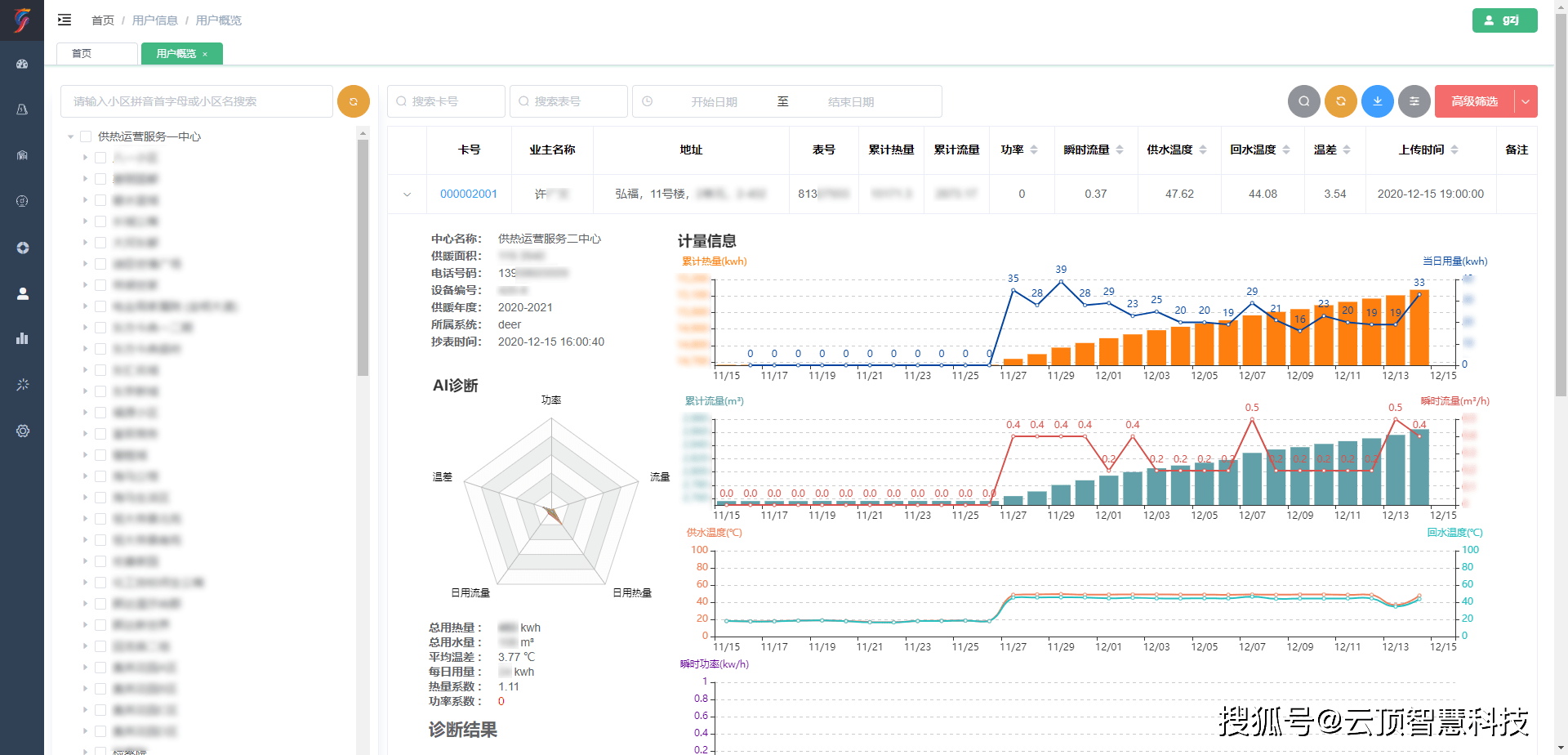Screen dimensions: 1568x755
Task: Tick the first community checkbox under the tree root
Action: (100, 158)
